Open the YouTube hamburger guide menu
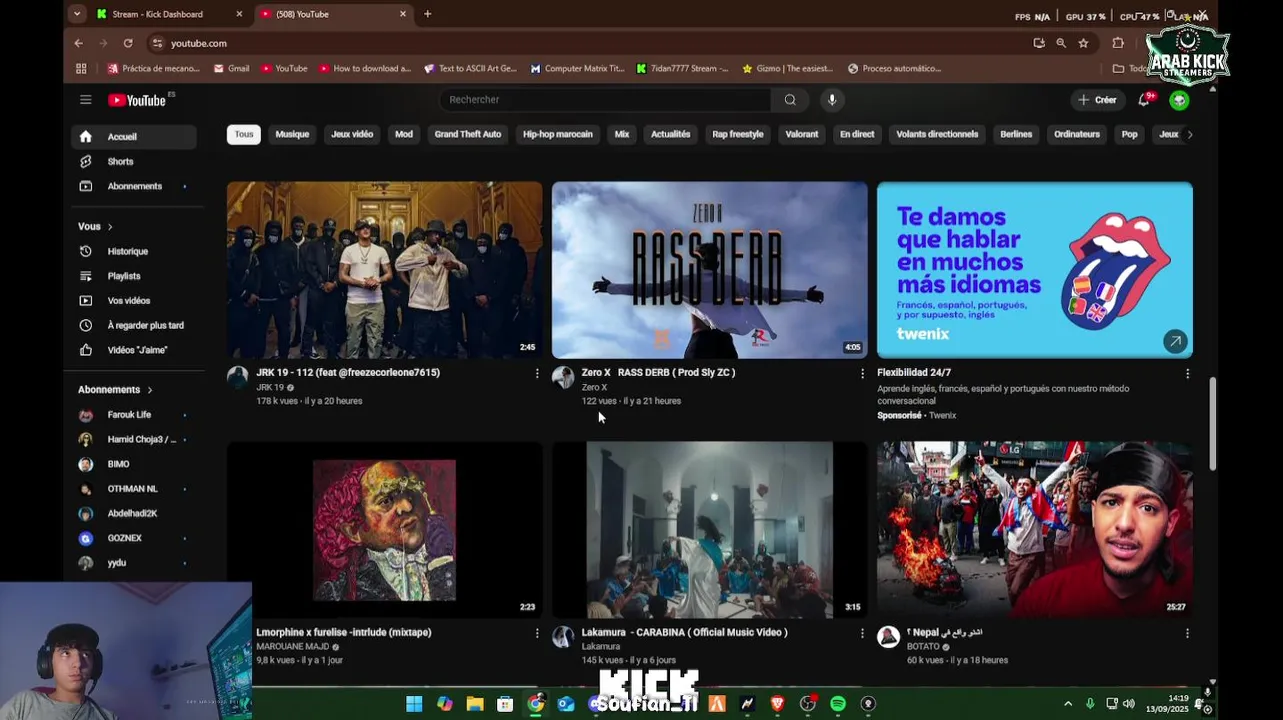Viewport: 1283px width, 720px height. pyautogui.click(x=86, y=100)
